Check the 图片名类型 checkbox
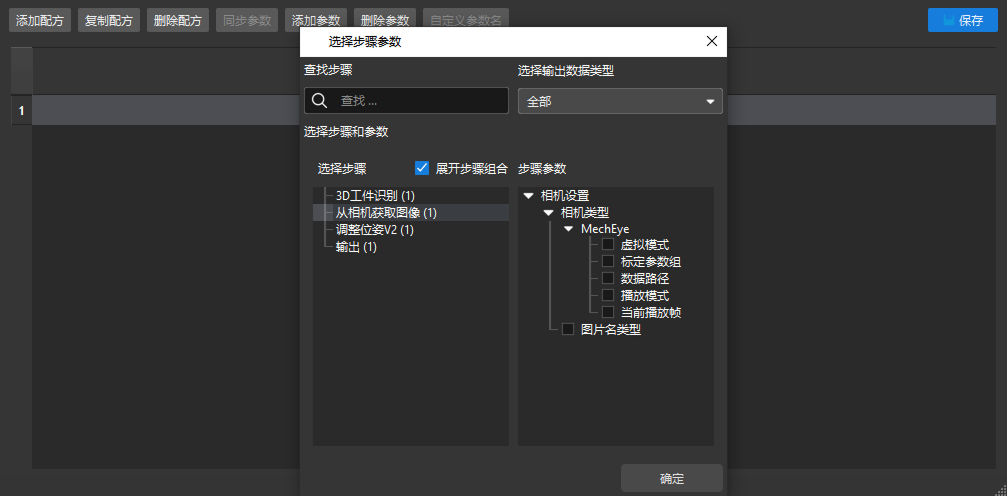 coord(568,330)
